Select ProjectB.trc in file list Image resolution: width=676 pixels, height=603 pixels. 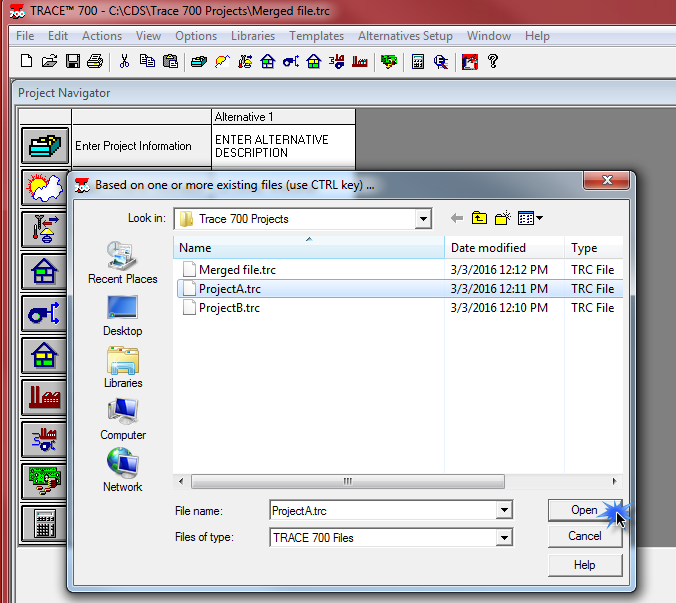[x=398, y=308]
